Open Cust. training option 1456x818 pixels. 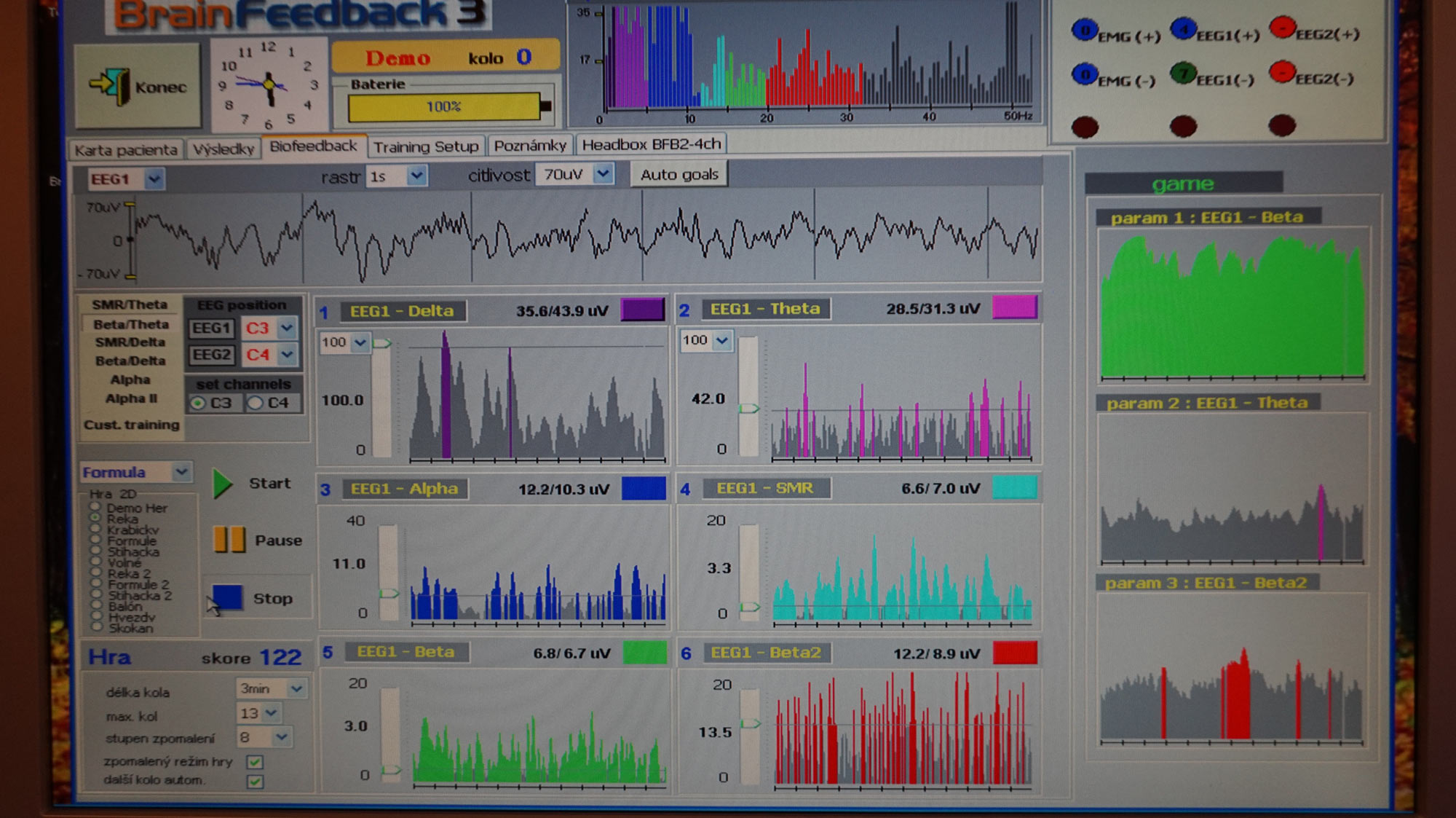[x=132, y=425]
